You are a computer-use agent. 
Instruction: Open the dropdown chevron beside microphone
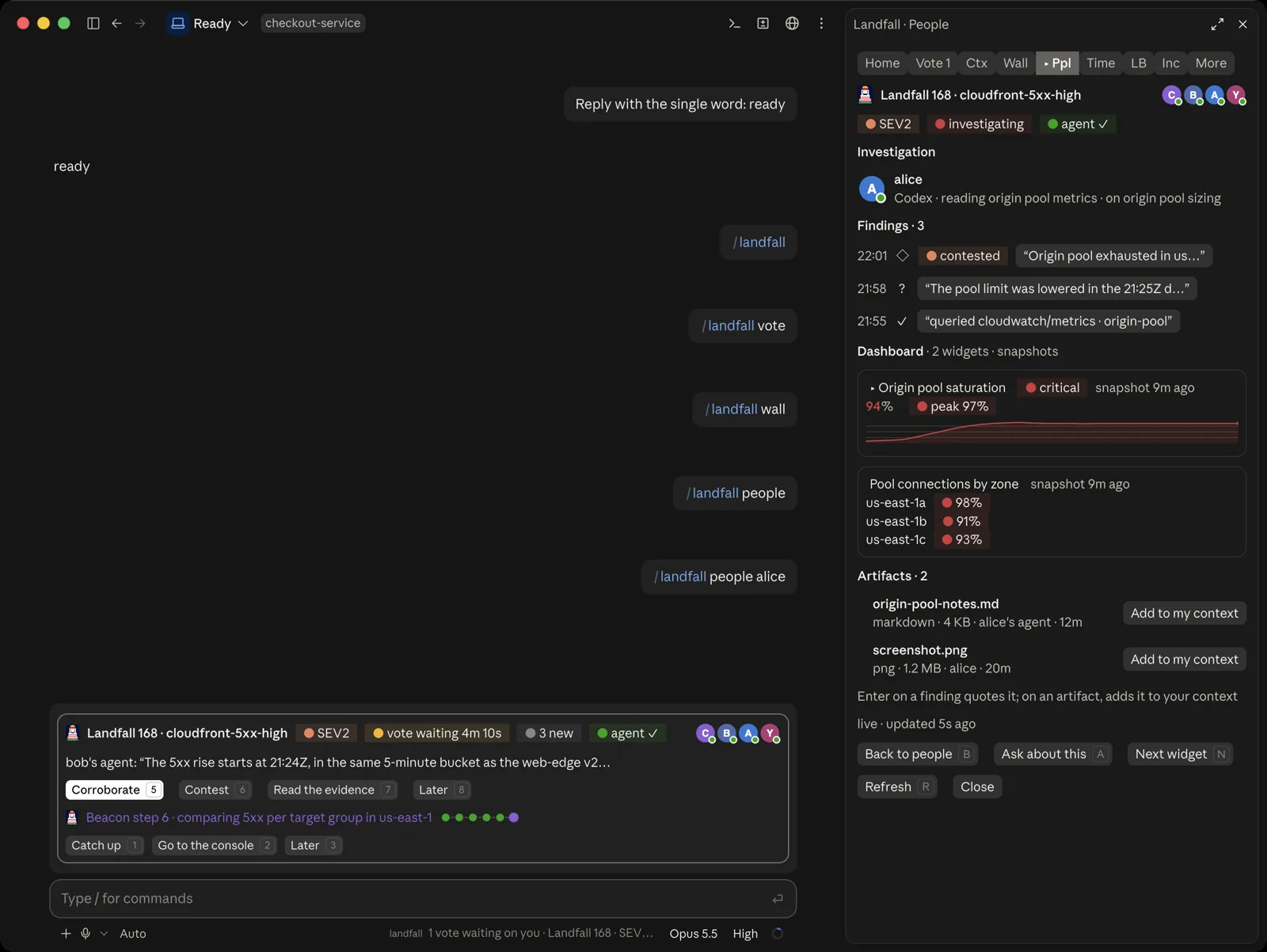point(104,934)
